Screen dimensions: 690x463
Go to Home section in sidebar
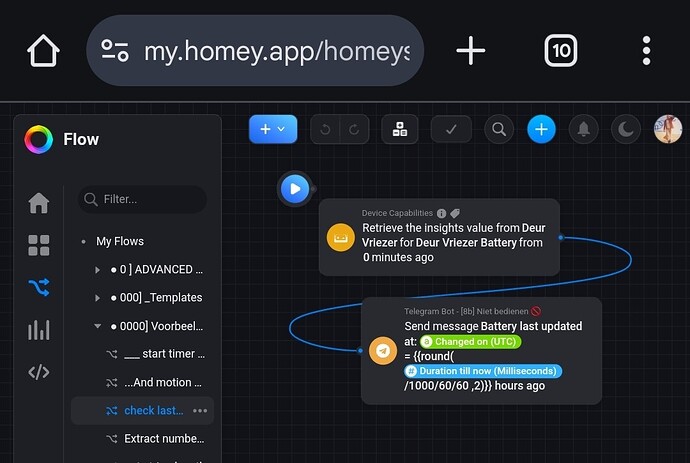[x=39, y=203]
